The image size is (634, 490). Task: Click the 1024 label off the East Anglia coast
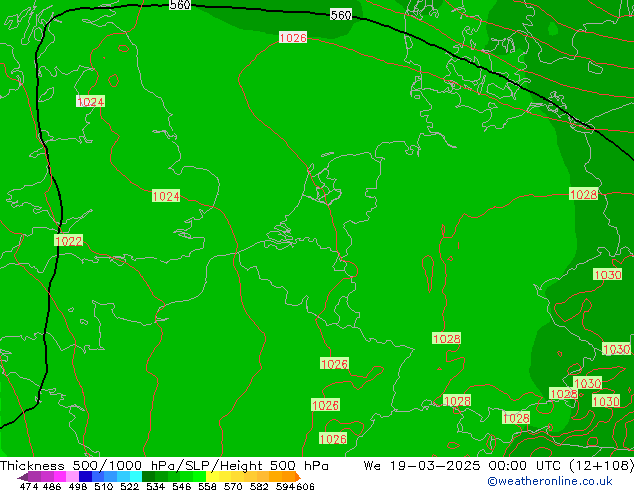(166, 196)
